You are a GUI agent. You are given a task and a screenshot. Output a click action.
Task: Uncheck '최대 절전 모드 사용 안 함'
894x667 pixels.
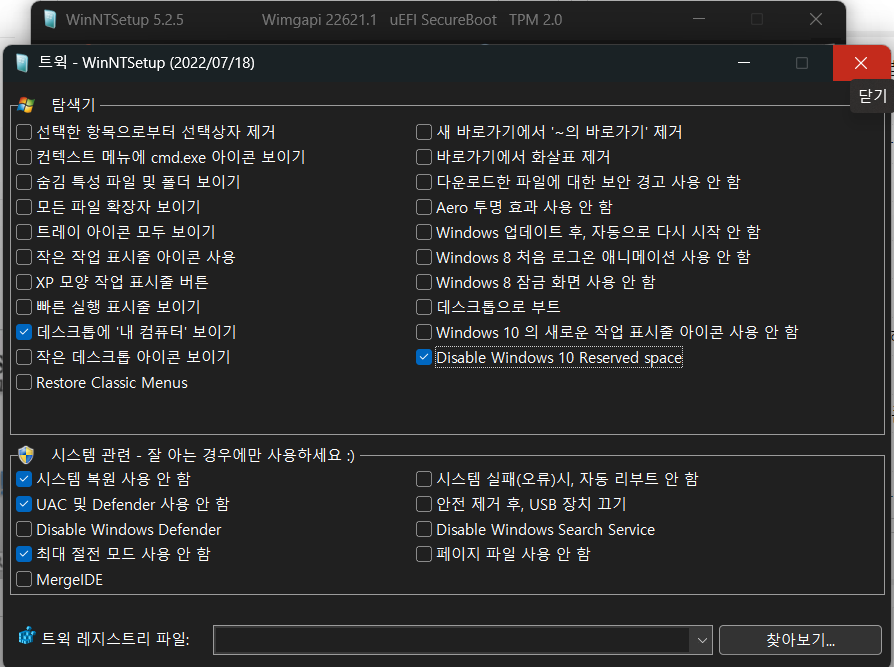coord(24,554)
